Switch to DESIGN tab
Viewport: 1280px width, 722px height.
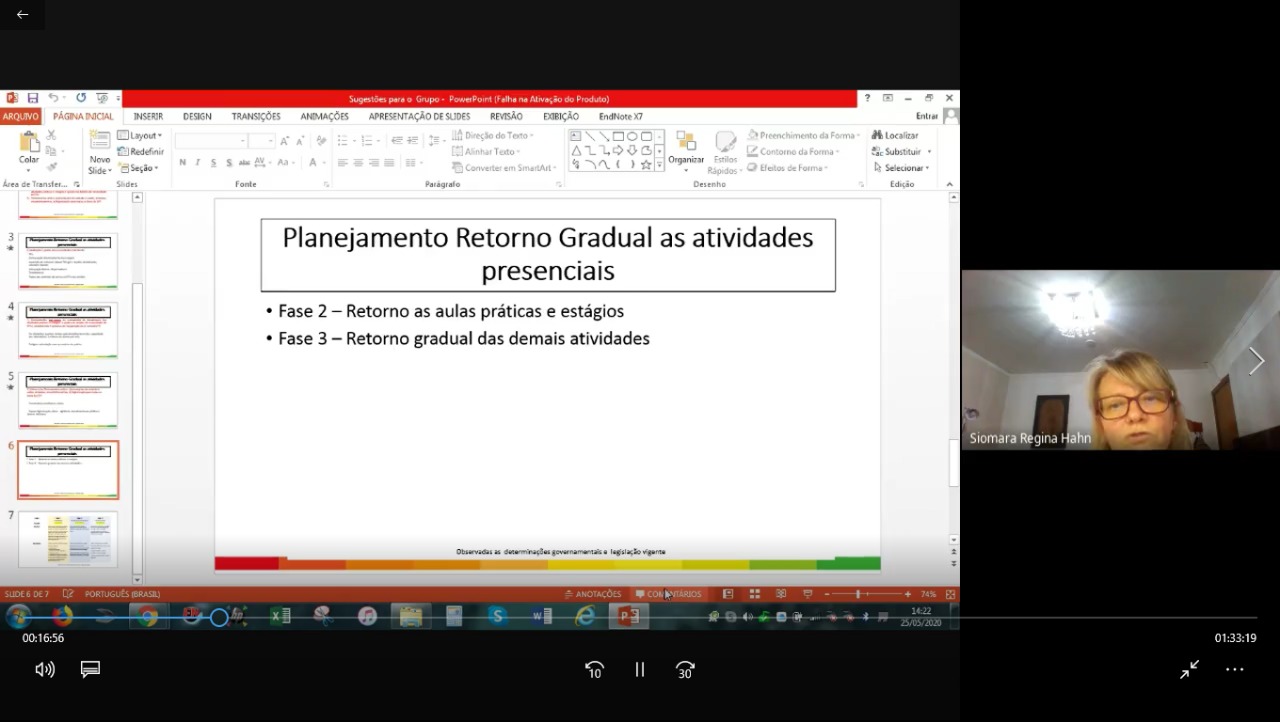click(197, 116)
